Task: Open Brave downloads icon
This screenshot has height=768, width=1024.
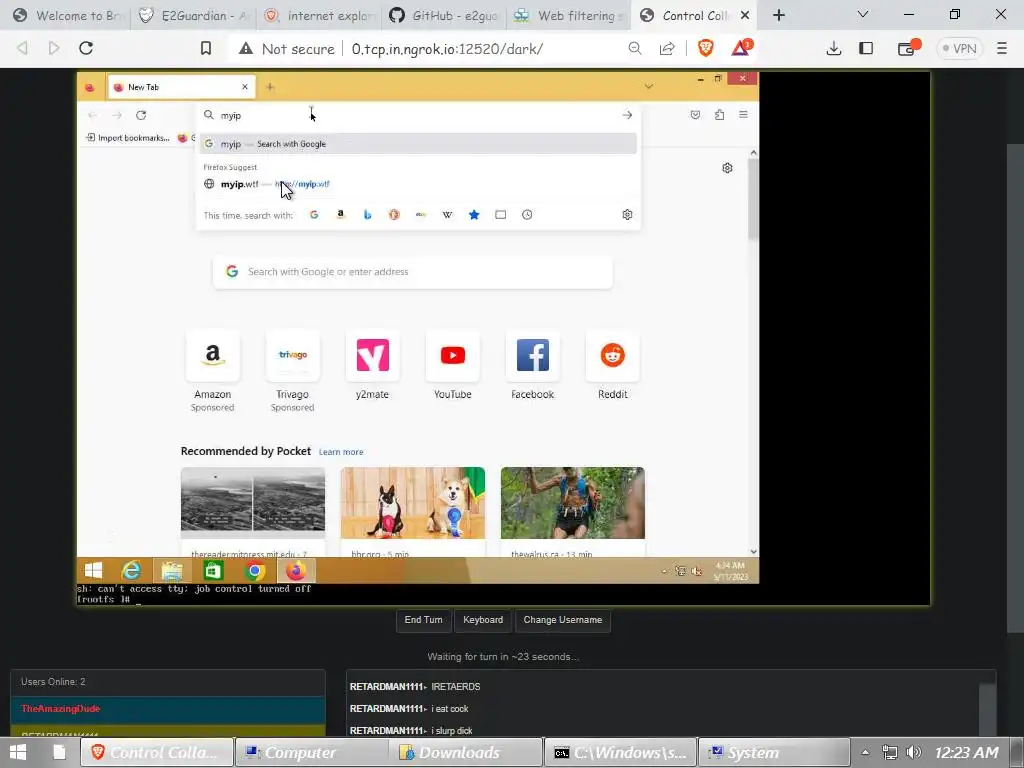Action: click(x=833, y=48)
